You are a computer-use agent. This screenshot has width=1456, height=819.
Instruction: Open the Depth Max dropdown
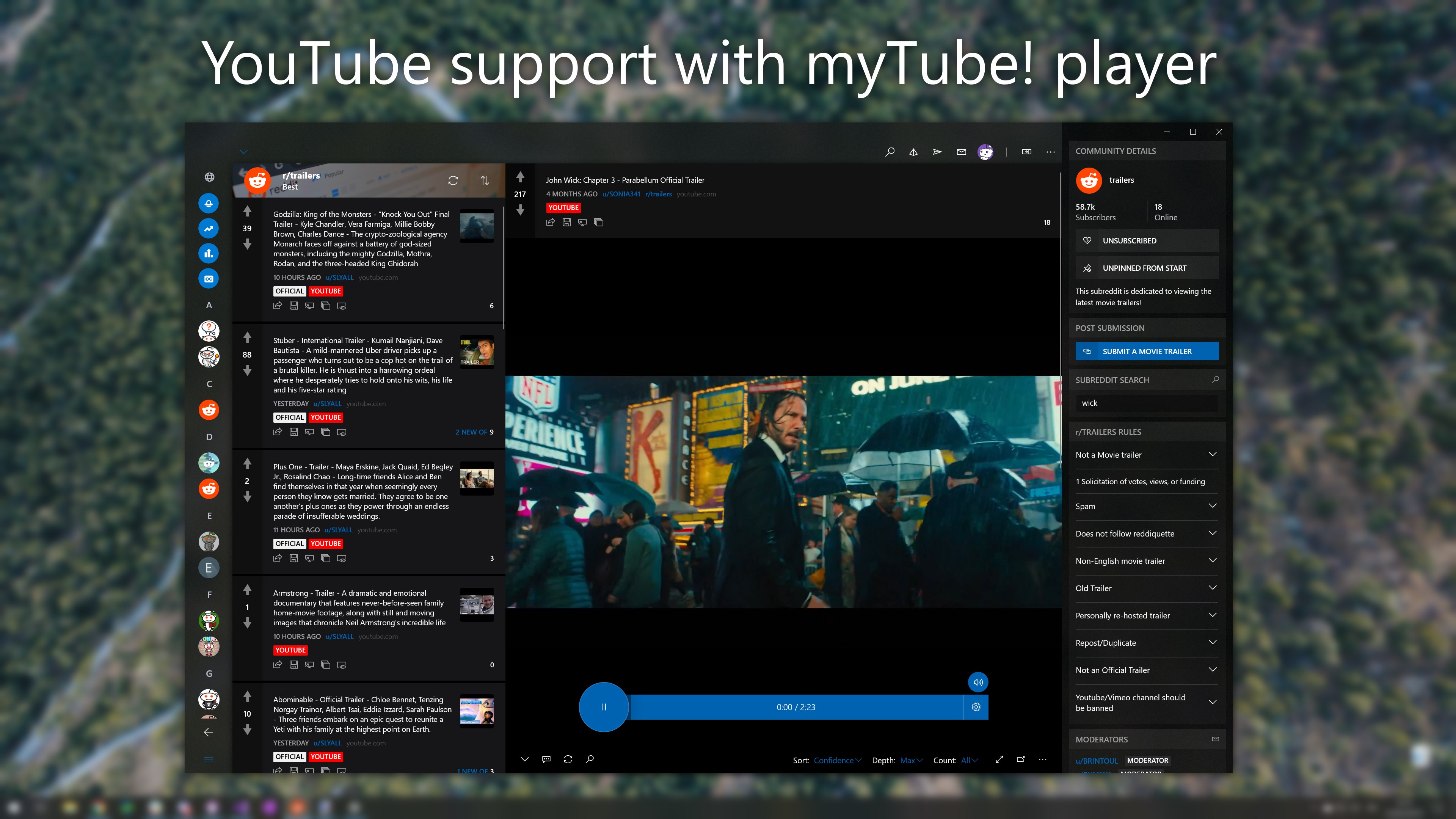(x=910, y=760)
